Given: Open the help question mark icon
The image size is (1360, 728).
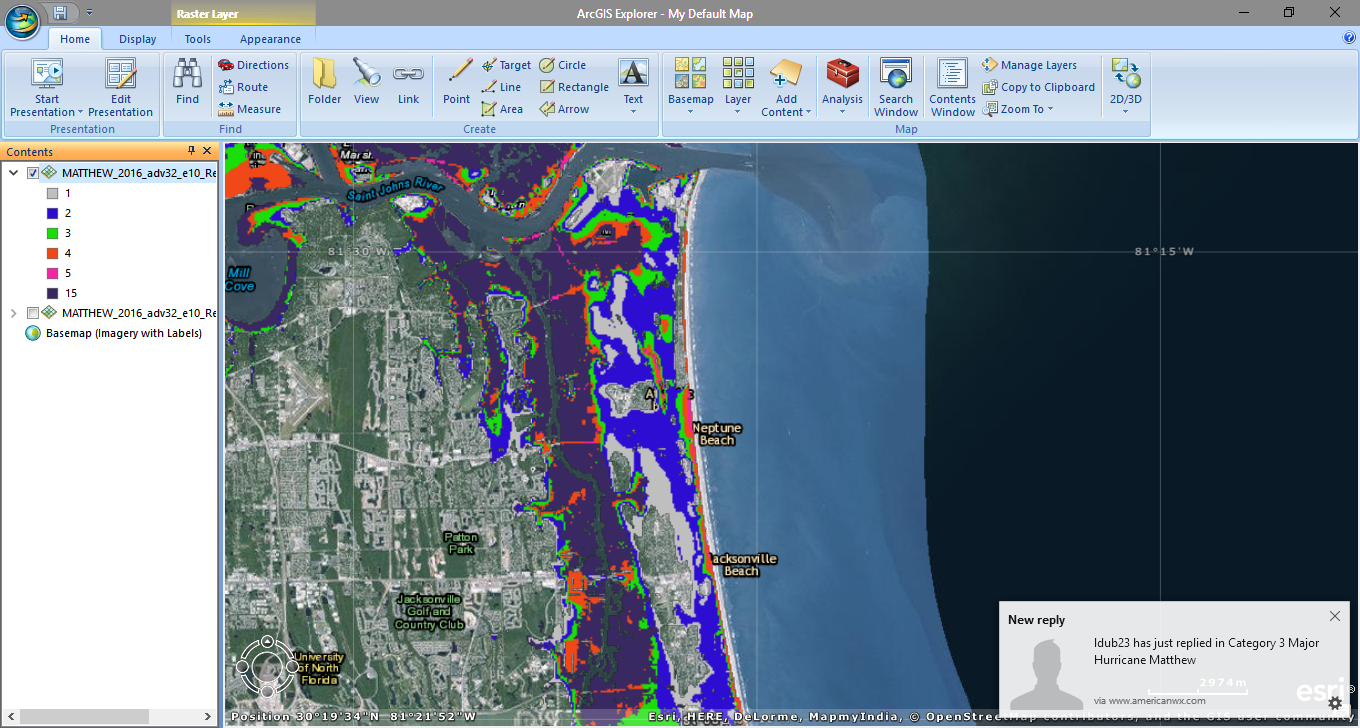Looking at the screenshot, I should [x=1349, y=38].
